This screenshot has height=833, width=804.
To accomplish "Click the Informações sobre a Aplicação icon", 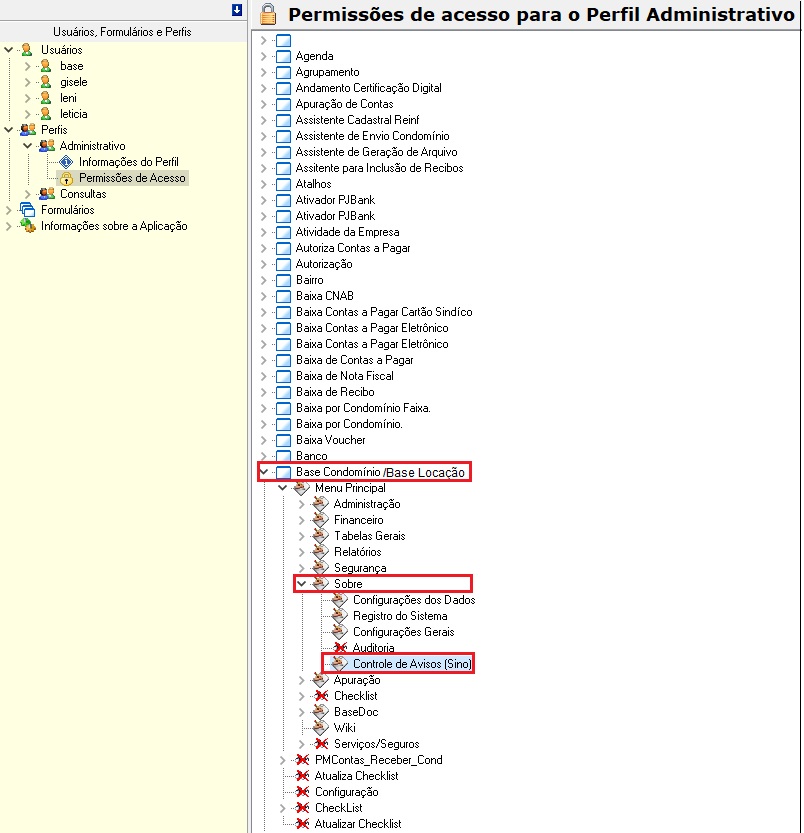I will [27, 226].
